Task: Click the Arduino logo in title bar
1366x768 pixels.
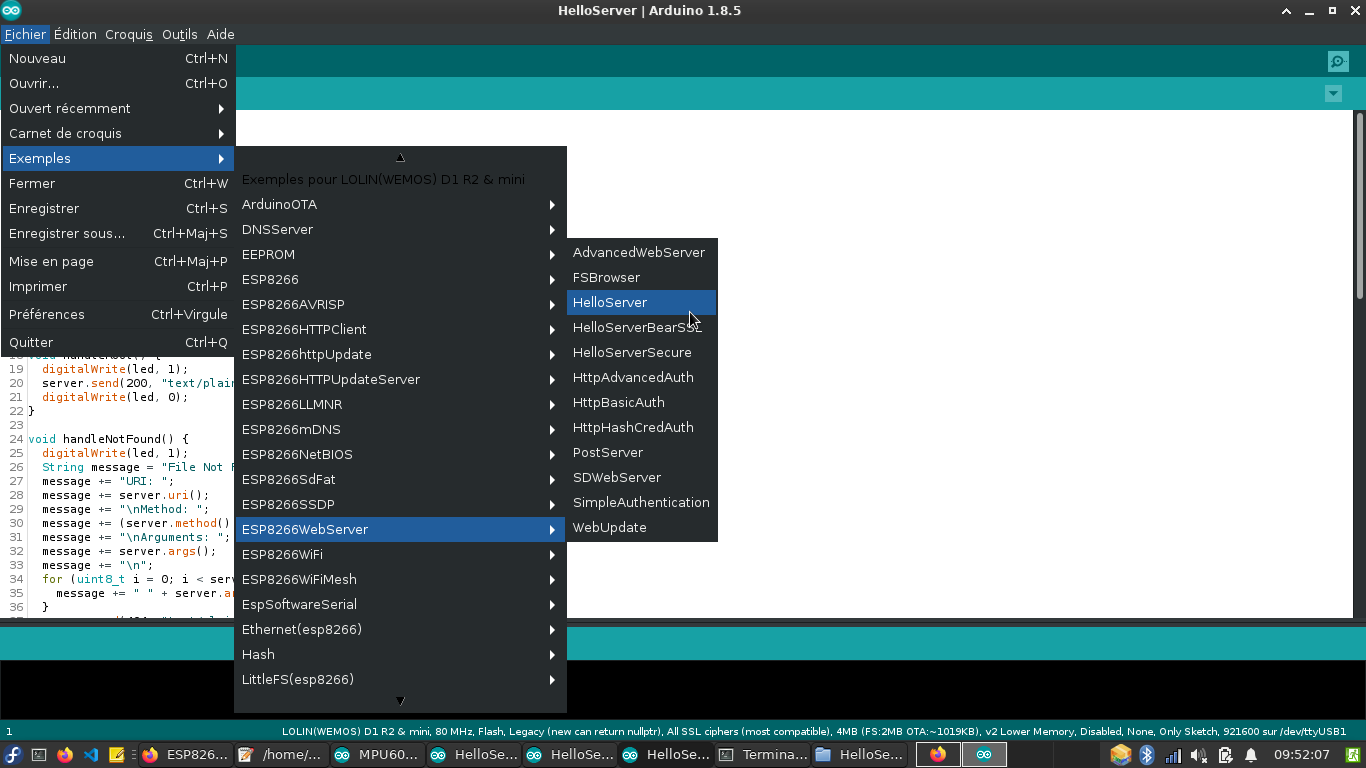Action: pyautogui.click(x=11, y=11)
